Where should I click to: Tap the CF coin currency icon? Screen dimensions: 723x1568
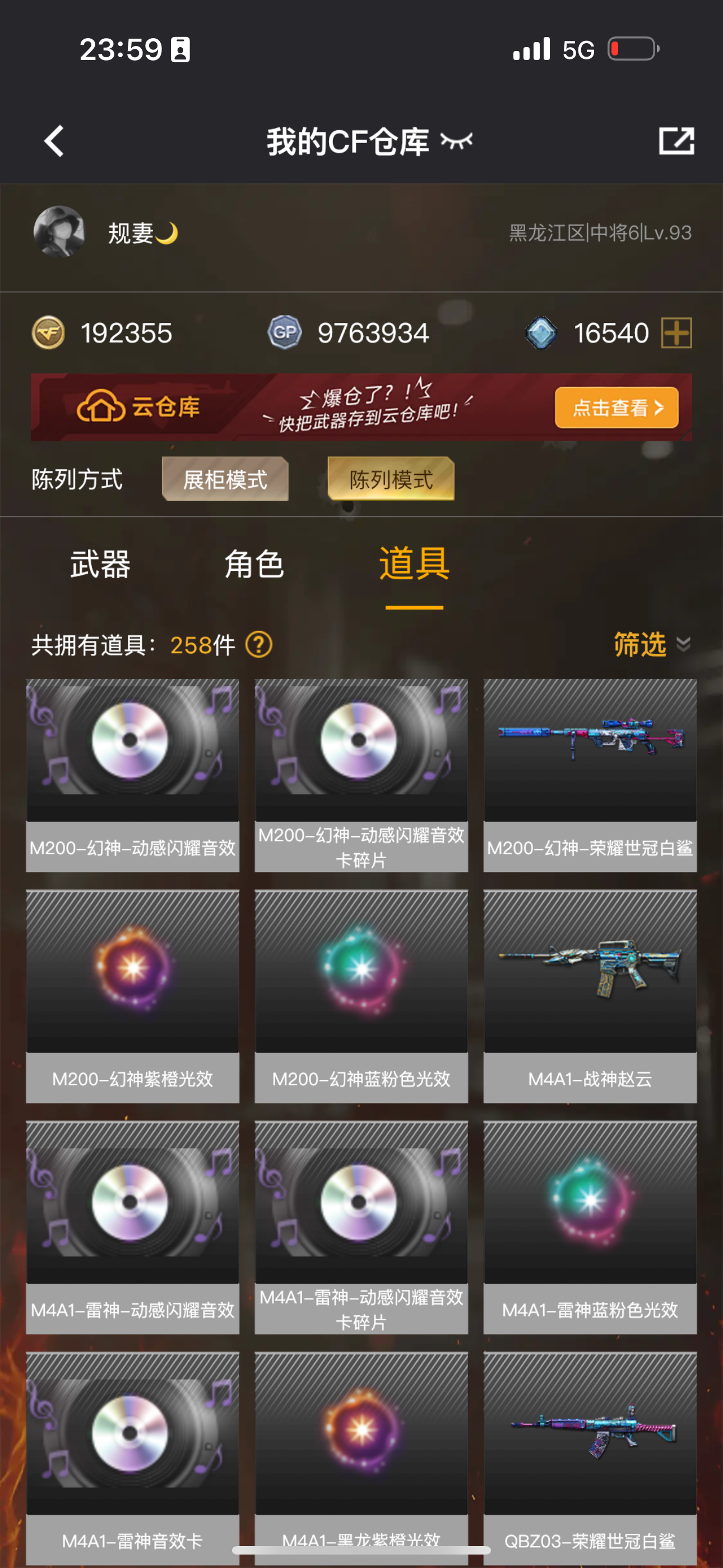point(48,333)
